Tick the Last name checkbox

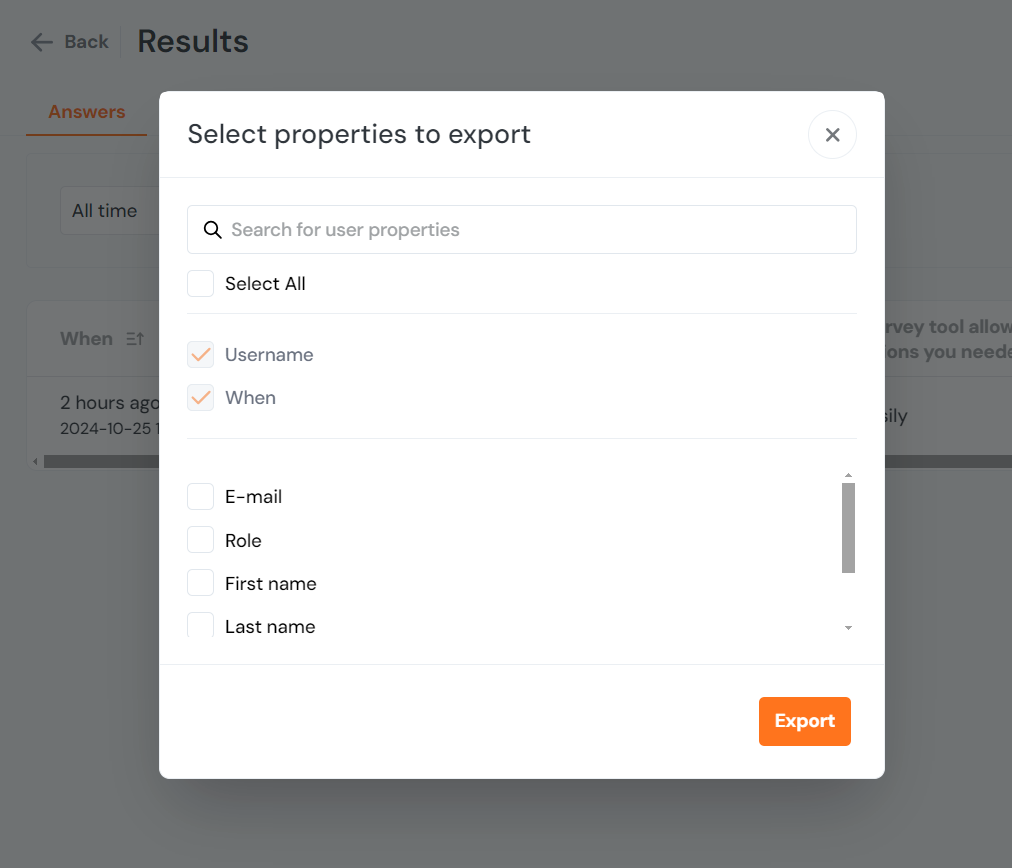(x=201, y=626)
